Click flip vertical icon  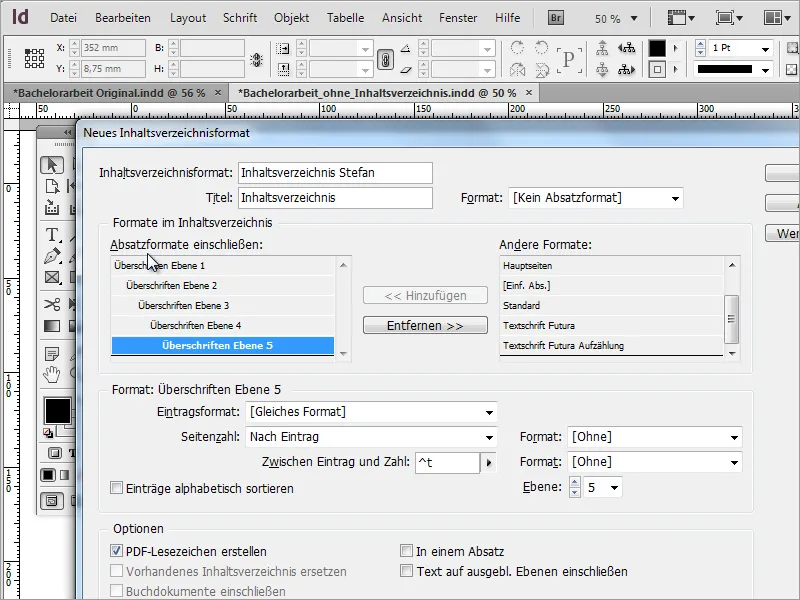click(x=541, y=69)
